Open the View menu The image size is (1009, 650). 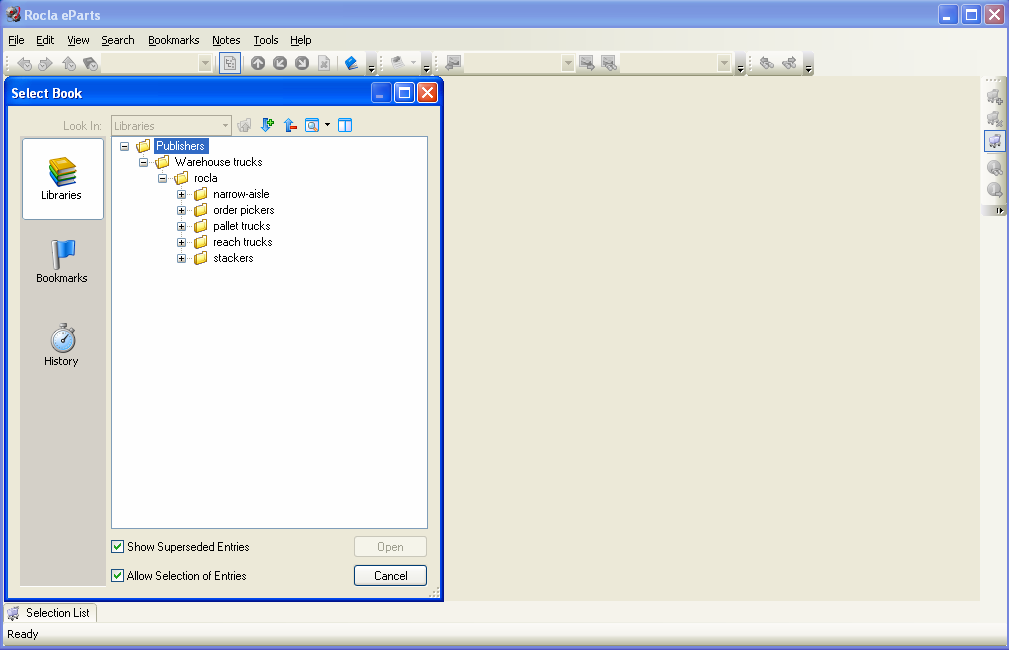click(x=79, y=40)
